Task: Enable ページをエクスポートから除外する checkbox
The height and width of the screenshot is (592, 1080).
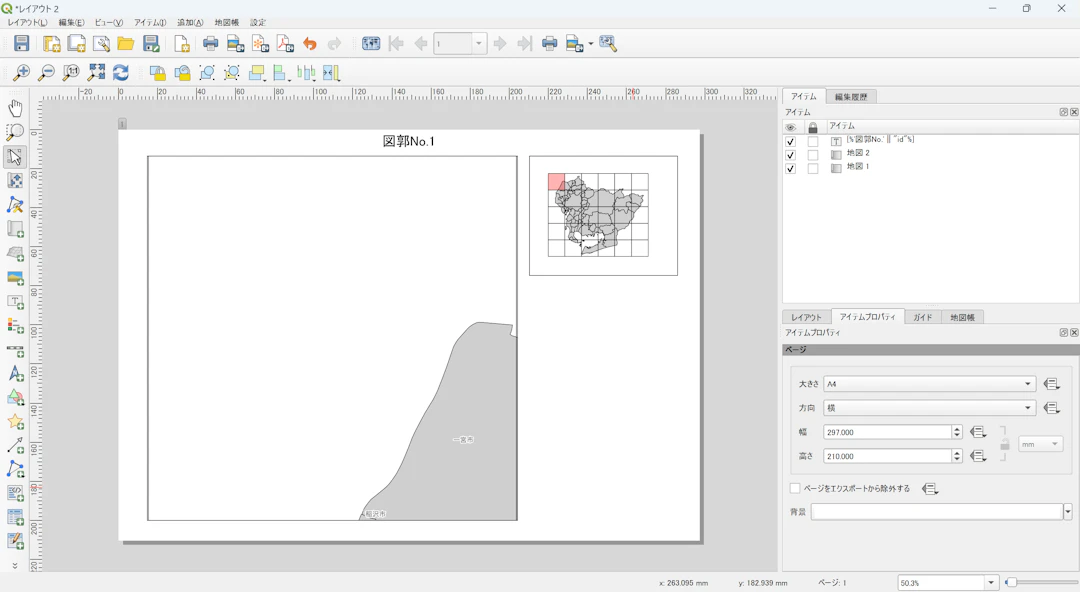Action: click(x=795, y=489)
